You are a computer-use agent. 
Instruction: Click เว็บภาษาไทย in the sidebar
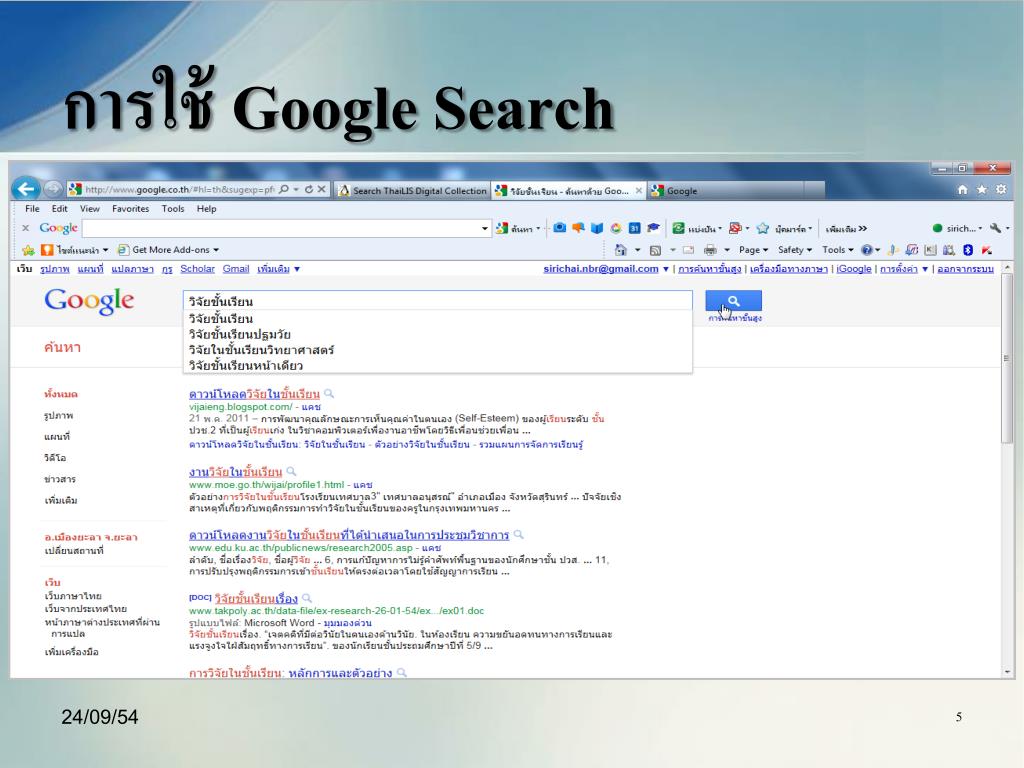tap(73, 596)
